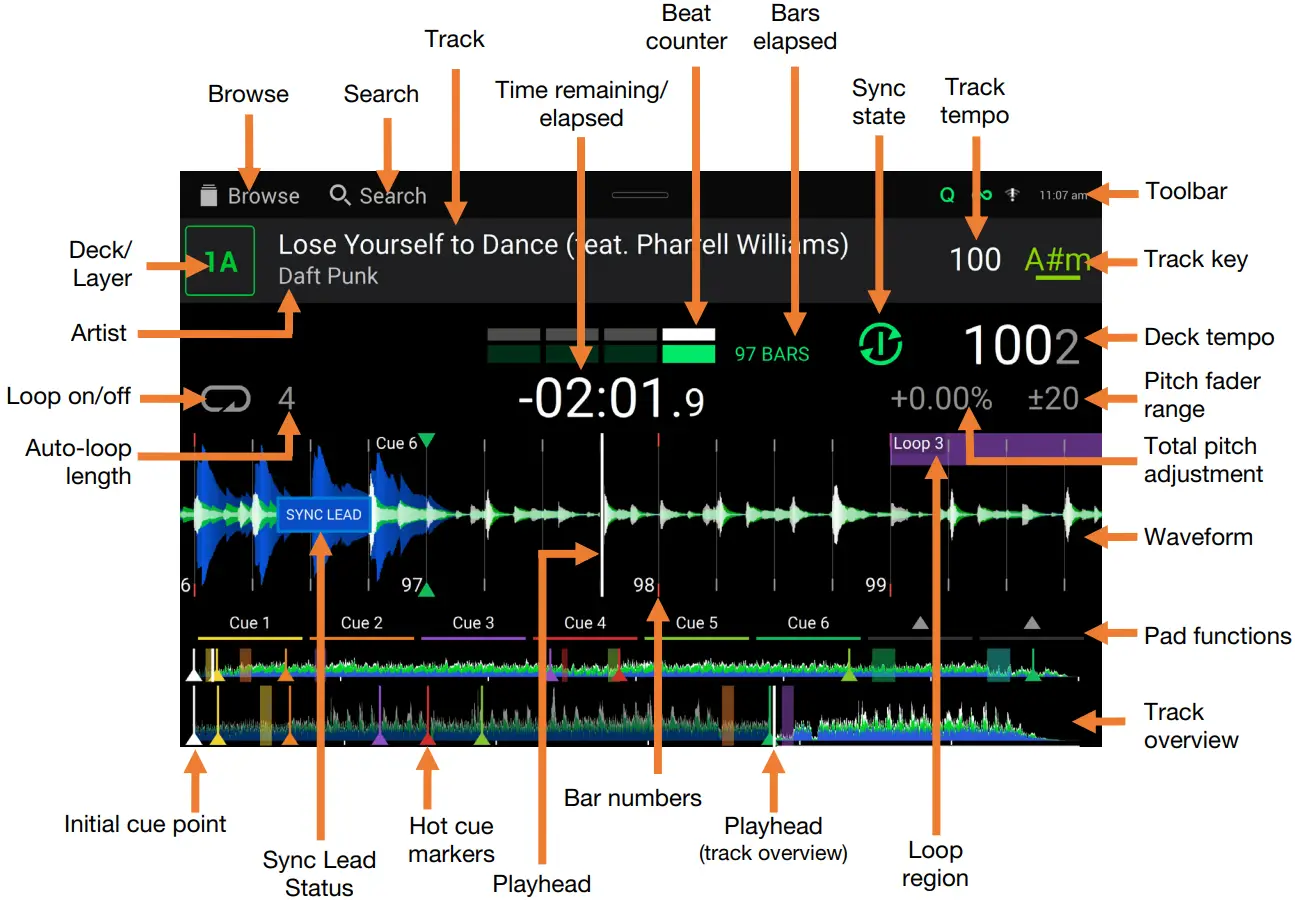Open the Browse library view
This screenshot has width=1295, height=900.
(x=250, y=196)
